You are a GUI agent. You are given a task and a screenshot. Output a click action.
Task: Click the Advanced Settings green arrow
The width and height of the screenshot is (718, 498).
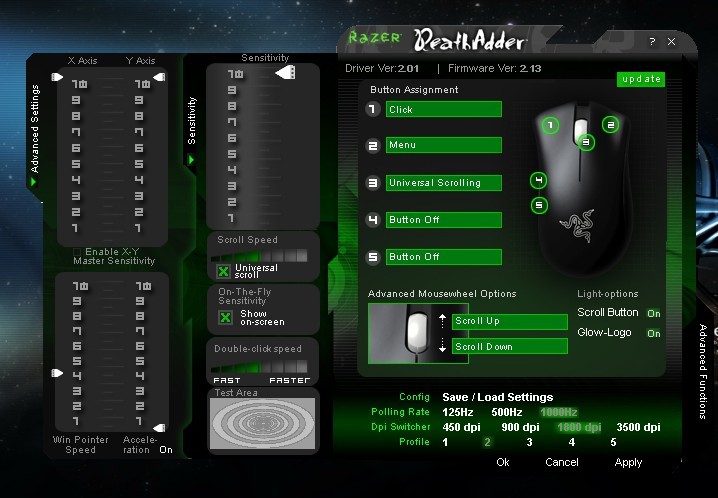33,182
